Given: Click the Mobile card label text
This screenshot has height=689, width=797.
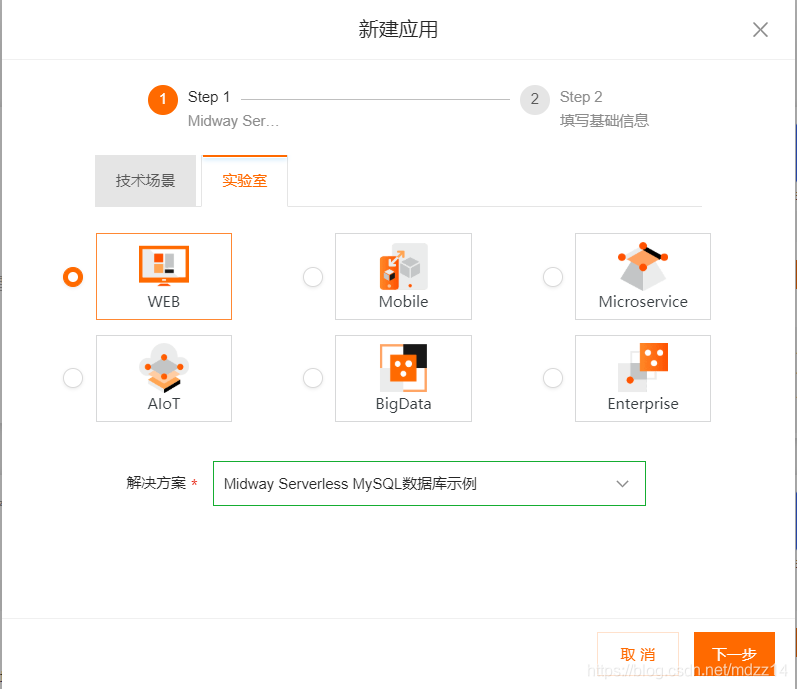Looking at the screenshot, I should pyautogui.click(x=404, y=302).
